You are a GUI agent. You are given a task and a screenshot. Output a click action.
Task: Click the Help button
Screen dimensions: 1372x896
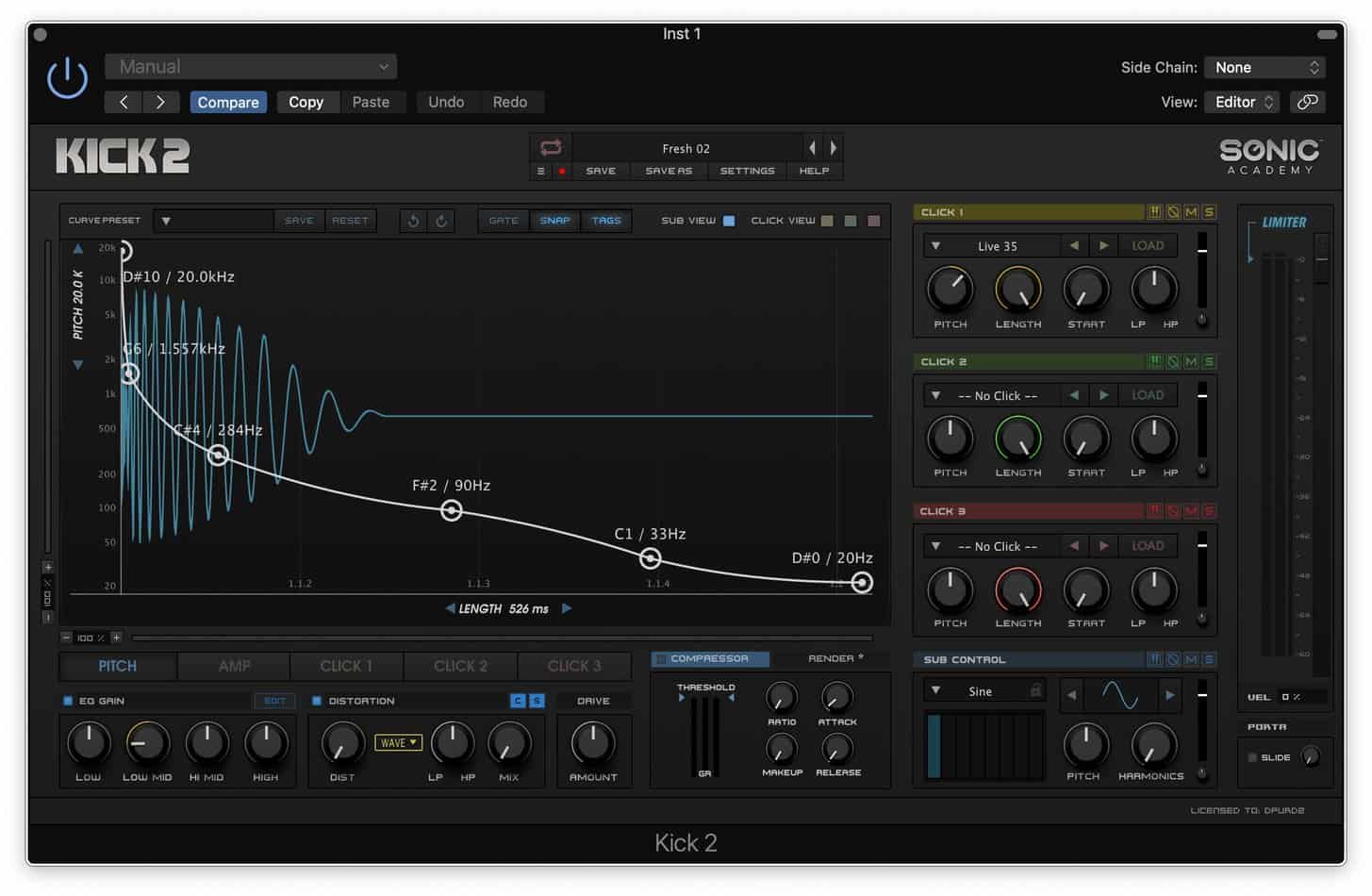tap(814, 171)
